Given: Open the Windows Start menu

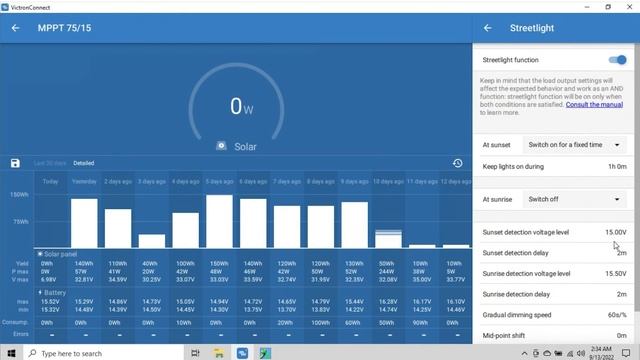Looking at the screenshot, I should point(11,353).
